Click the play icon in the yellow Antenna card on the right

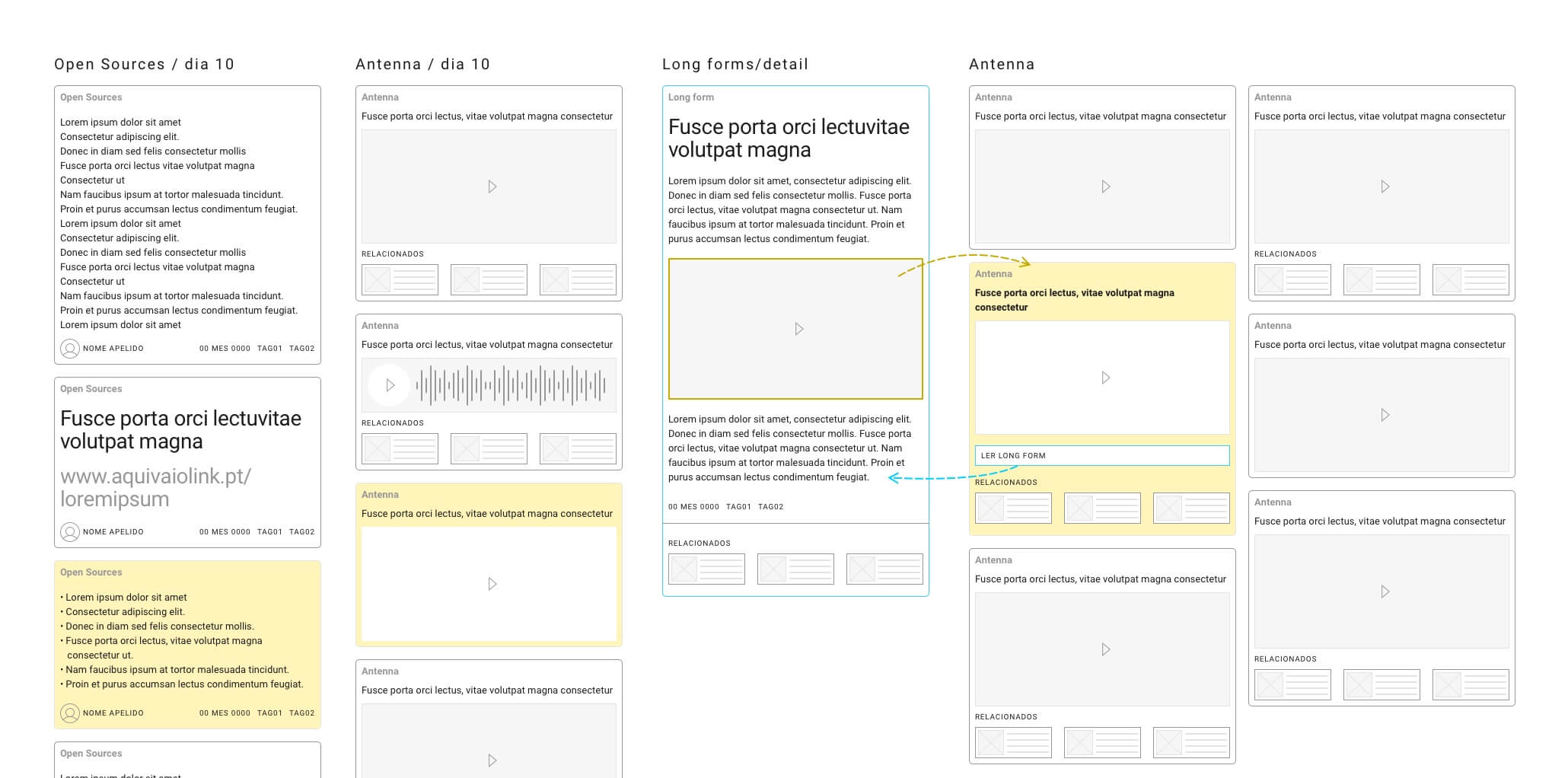(x=1104, y=377)
